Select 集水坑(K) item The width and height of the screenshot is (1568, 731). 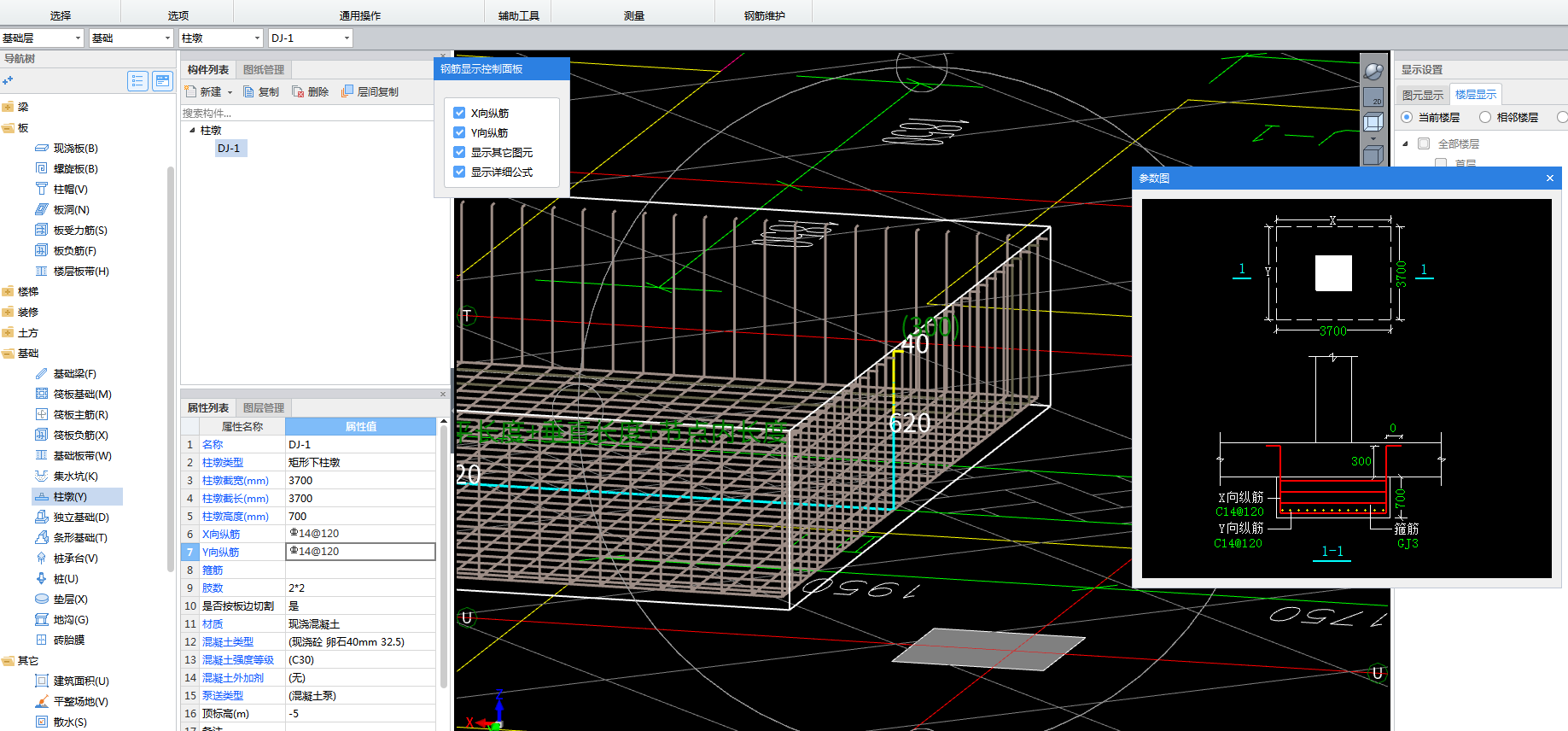tap(67, 477)
